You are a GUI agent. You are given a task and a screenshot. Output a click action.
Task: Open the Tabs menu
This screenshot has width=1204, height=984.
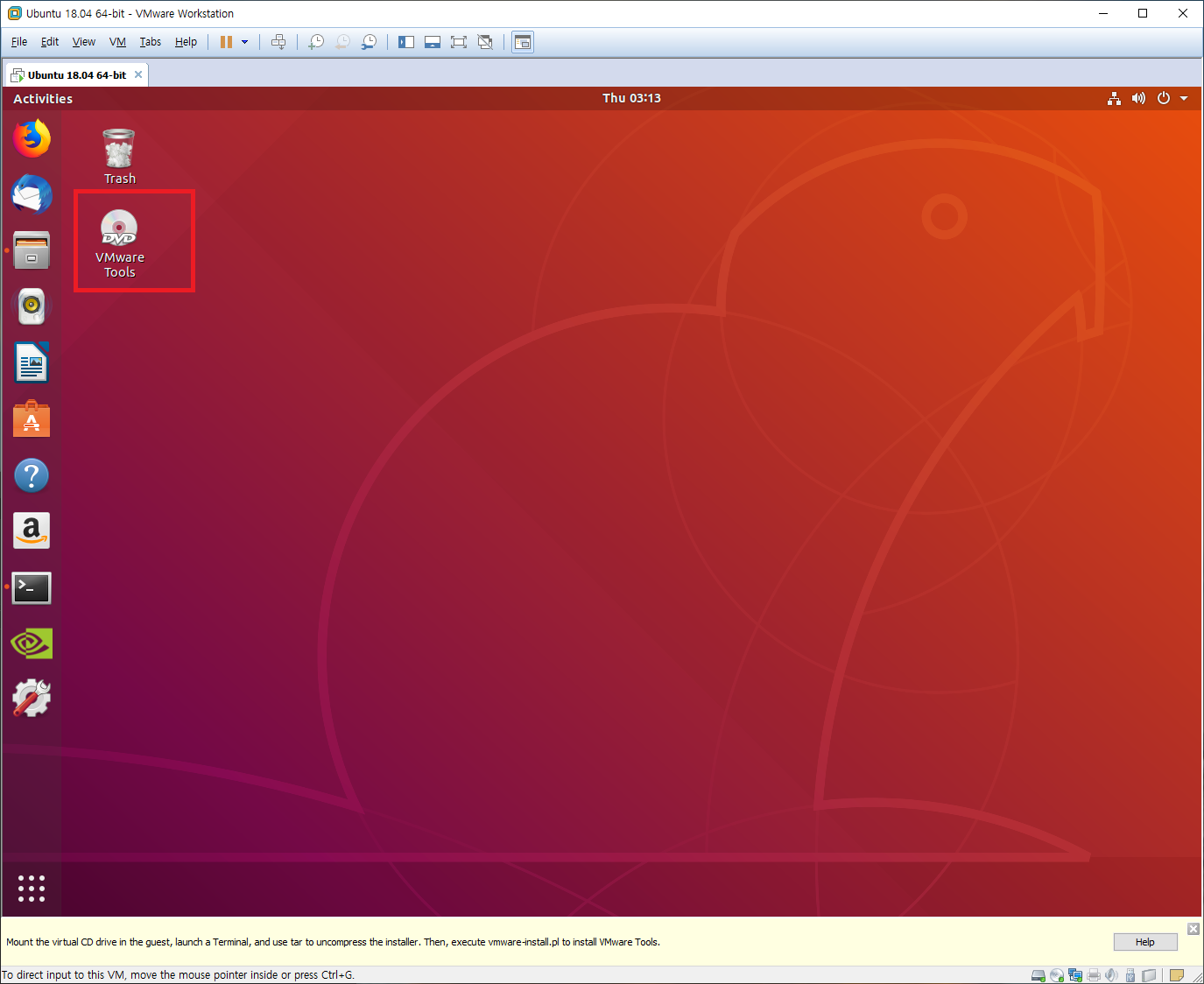click(x=151, y=42)
